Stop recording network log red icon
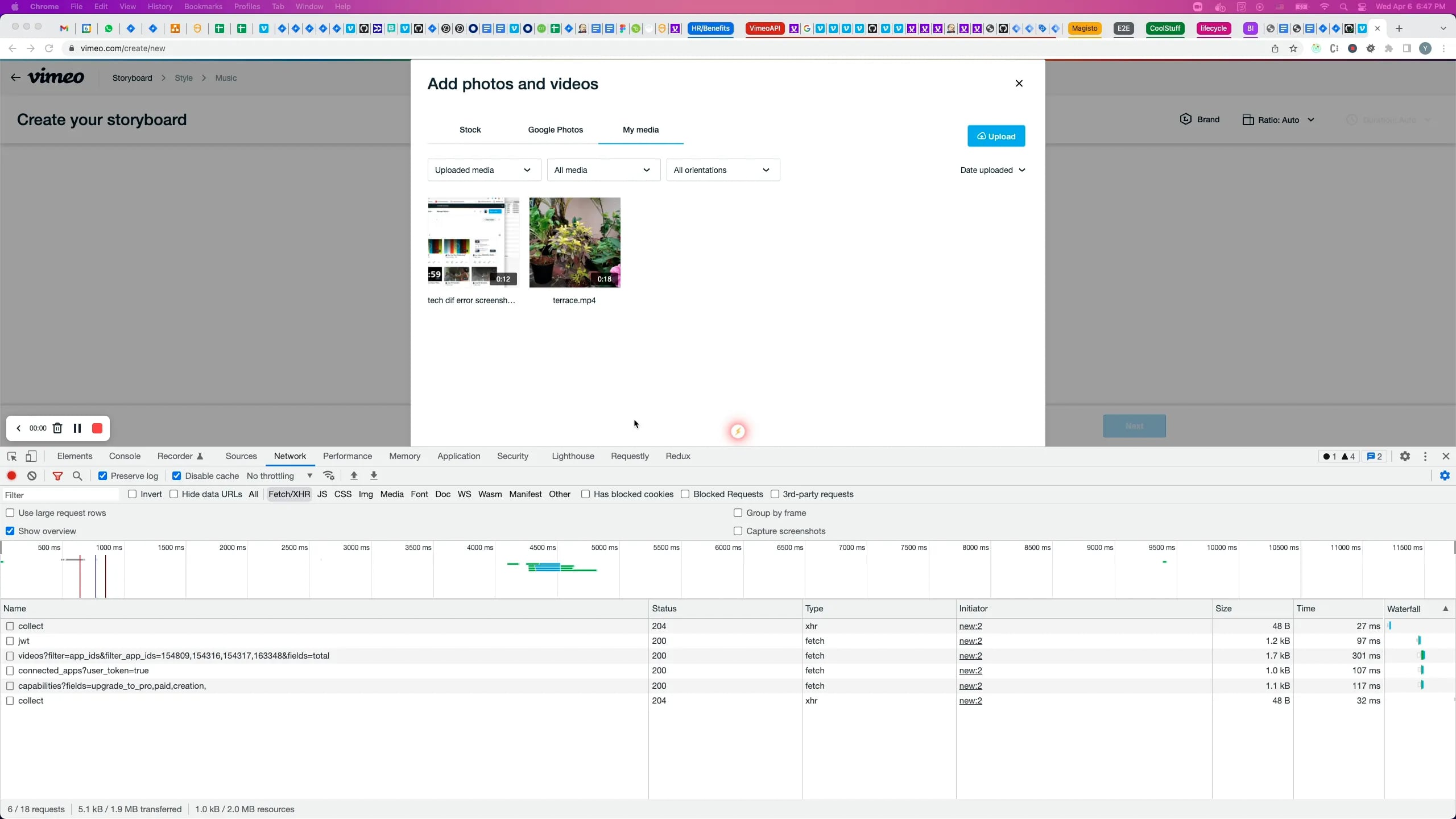The width and height of the screenshot is (1456, 819). point(11,475)
